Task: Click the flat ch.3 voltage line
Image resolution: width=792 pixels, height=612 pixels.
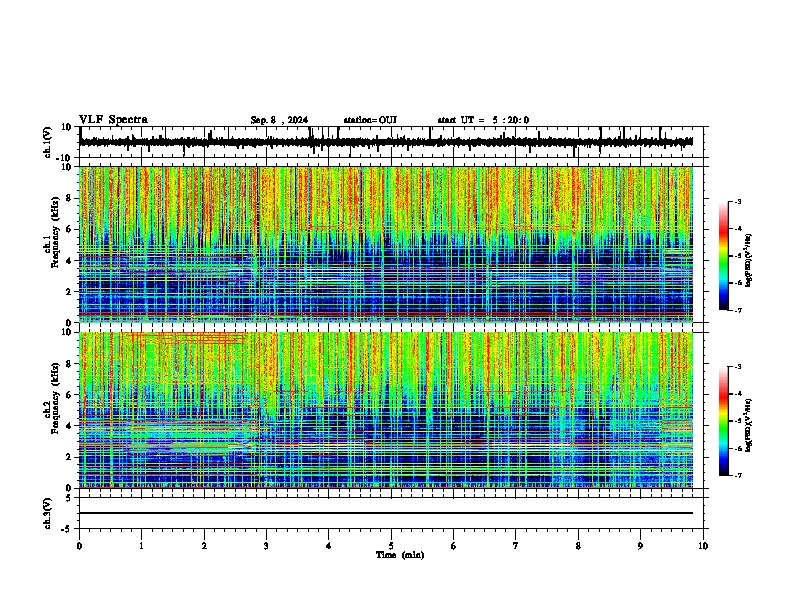Action: point(386,513)
